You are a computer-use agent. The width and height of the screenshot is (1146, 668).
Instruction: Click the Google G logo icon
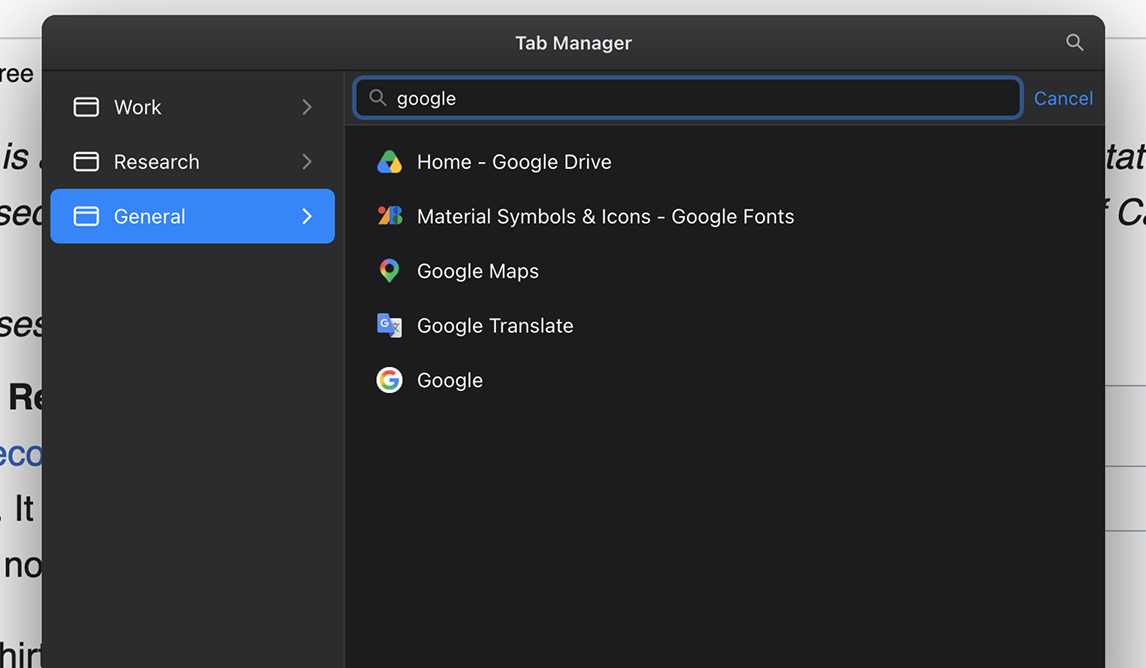[390, 380]
